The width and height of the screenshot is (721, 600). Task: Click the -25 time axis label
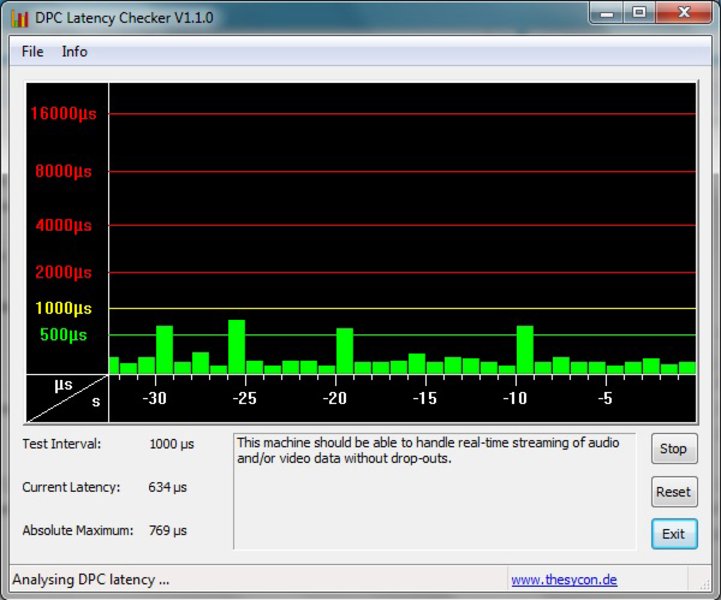click(245, 398)
